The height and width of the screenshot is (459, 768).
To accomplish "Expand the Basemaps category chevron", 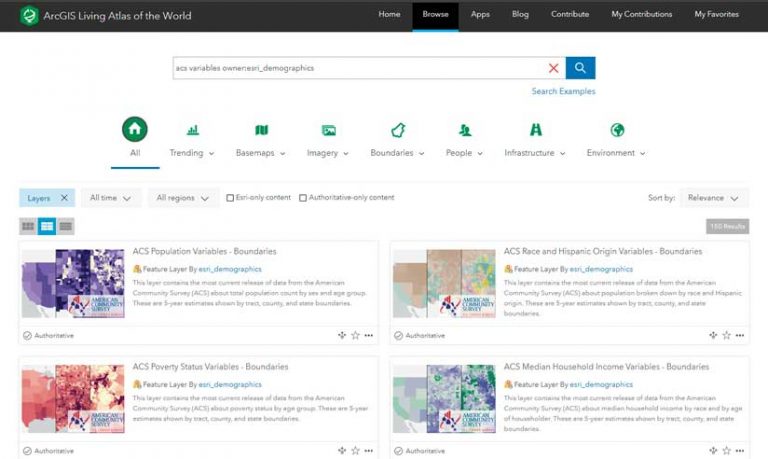I will pyautogui.click(x=283, y=153).
